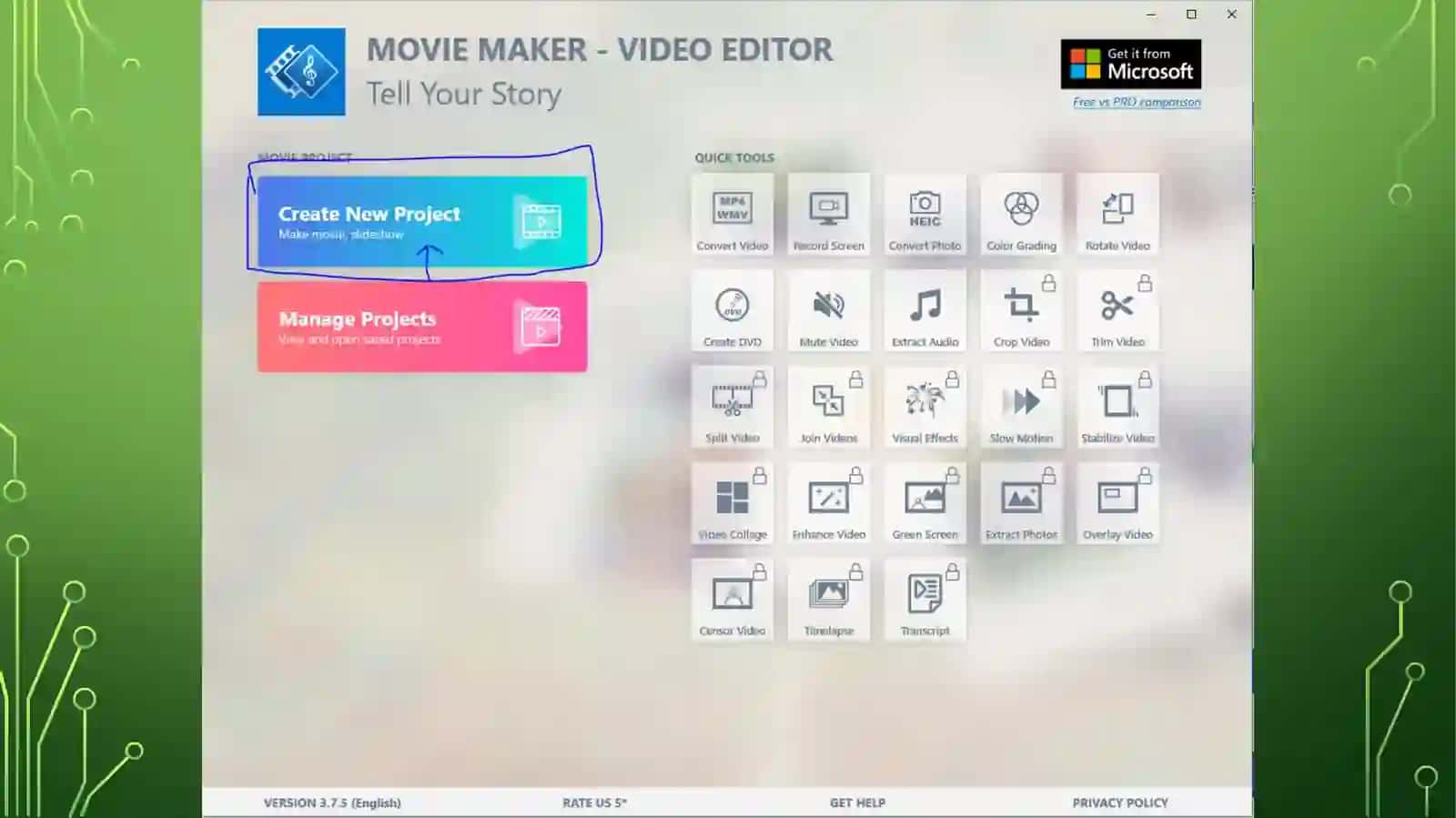Image resolution: width=1456 pixels, height=818 pixels.
Task: Click the Create New Project button
Action: click(x=422, y=222)
